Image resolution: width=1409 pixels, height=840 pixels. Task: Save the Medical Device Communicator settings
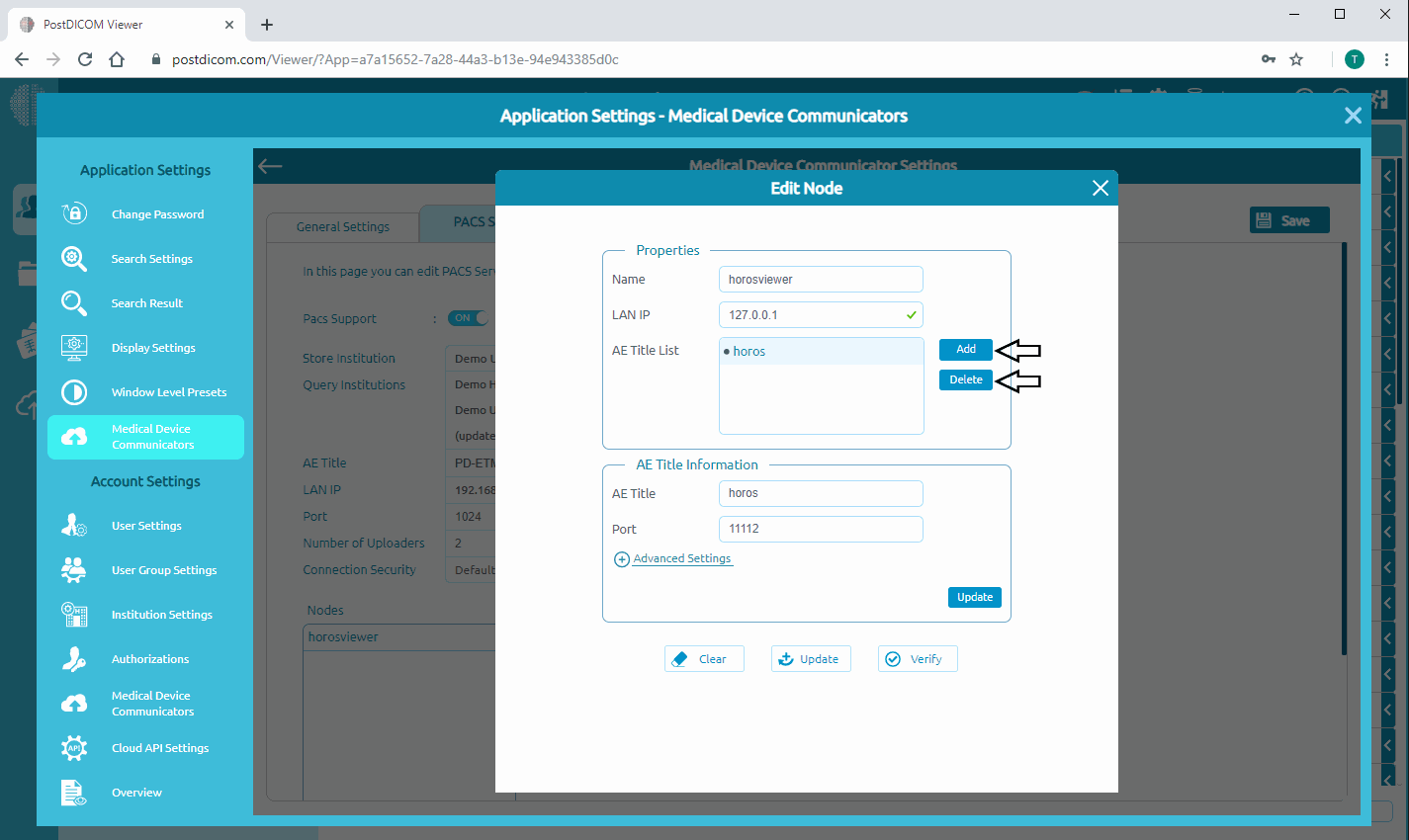click(1289, 220)
